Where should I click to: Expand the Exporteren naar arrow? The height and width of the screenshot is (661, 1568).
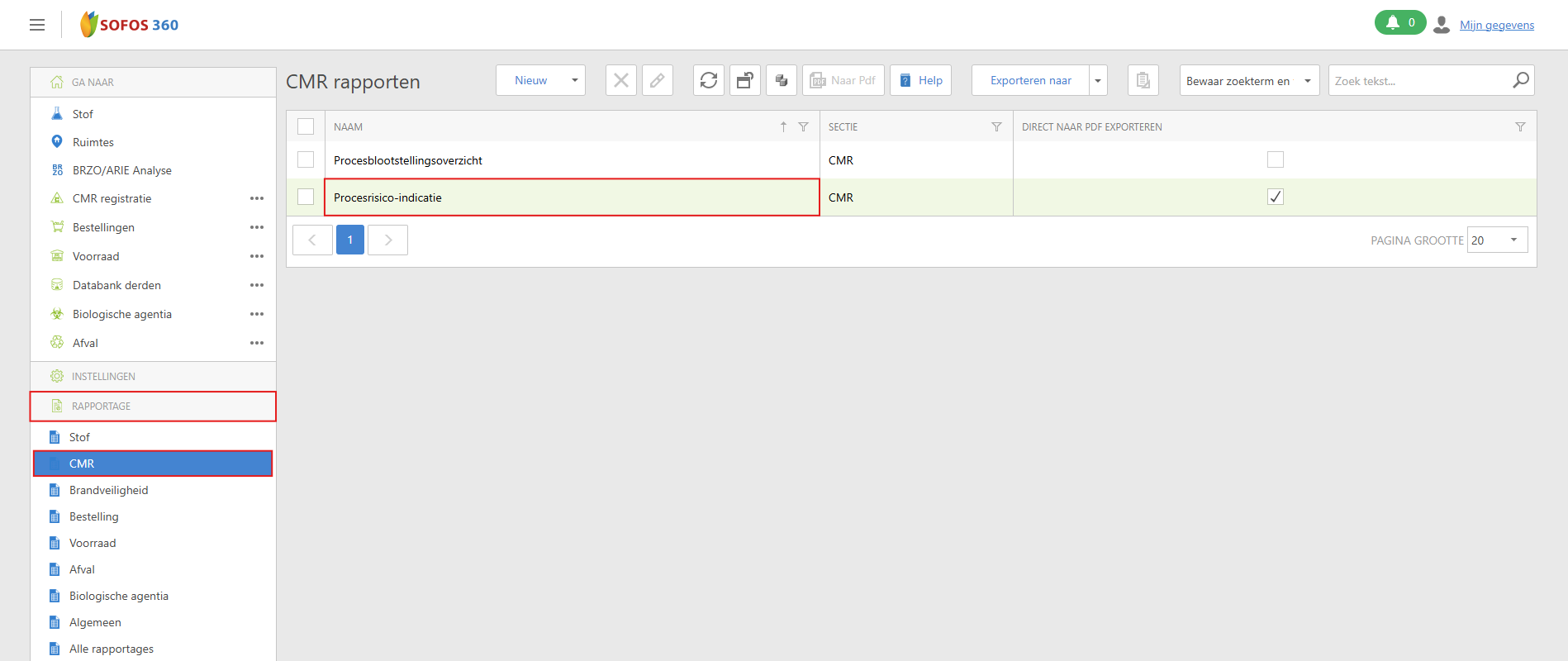(x=1098, y=80)
